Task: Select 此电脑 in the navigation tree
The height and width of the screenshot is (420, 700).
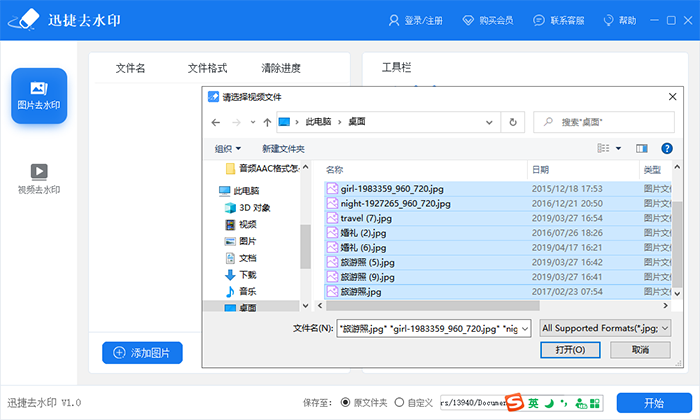Action: (x=239, y=191)
